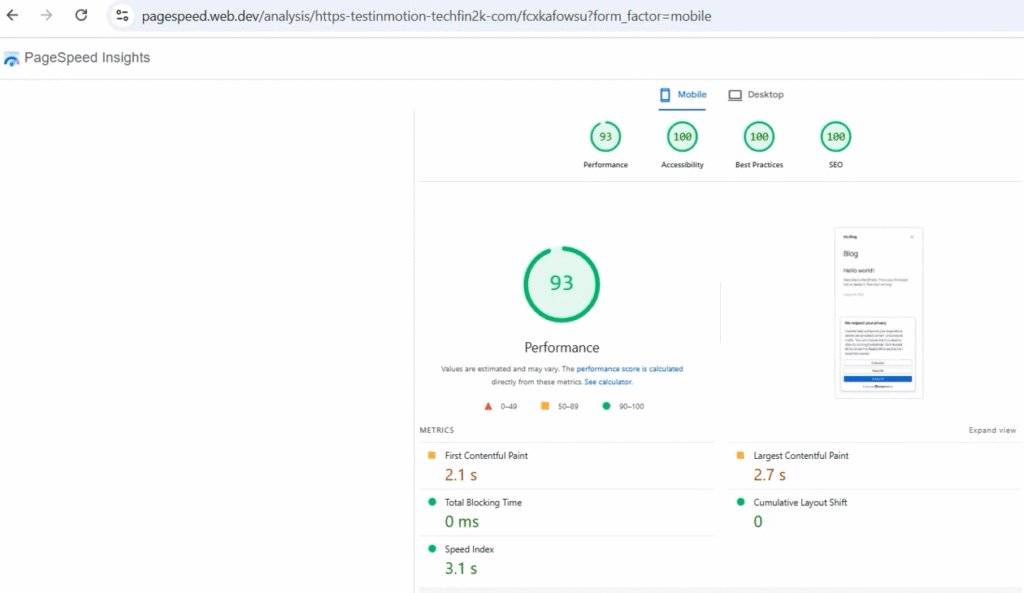Click green dot beside Total Blocking Time
Image resolution: width=1024 pixels, height=593 pixels.
click(432, 502)
